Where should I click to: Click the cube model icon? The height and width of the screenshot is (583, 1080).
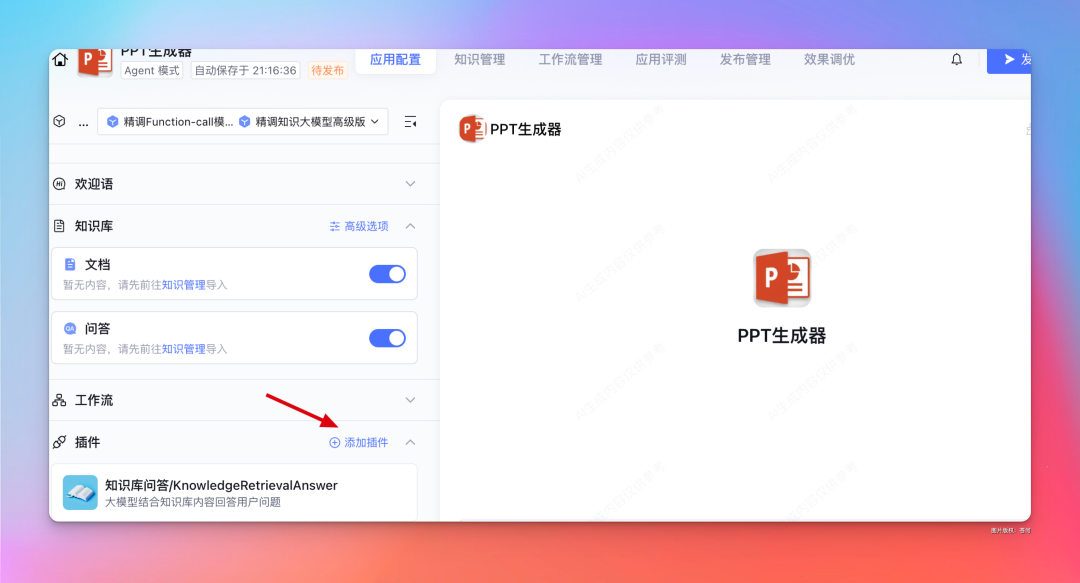pos(59,121)
